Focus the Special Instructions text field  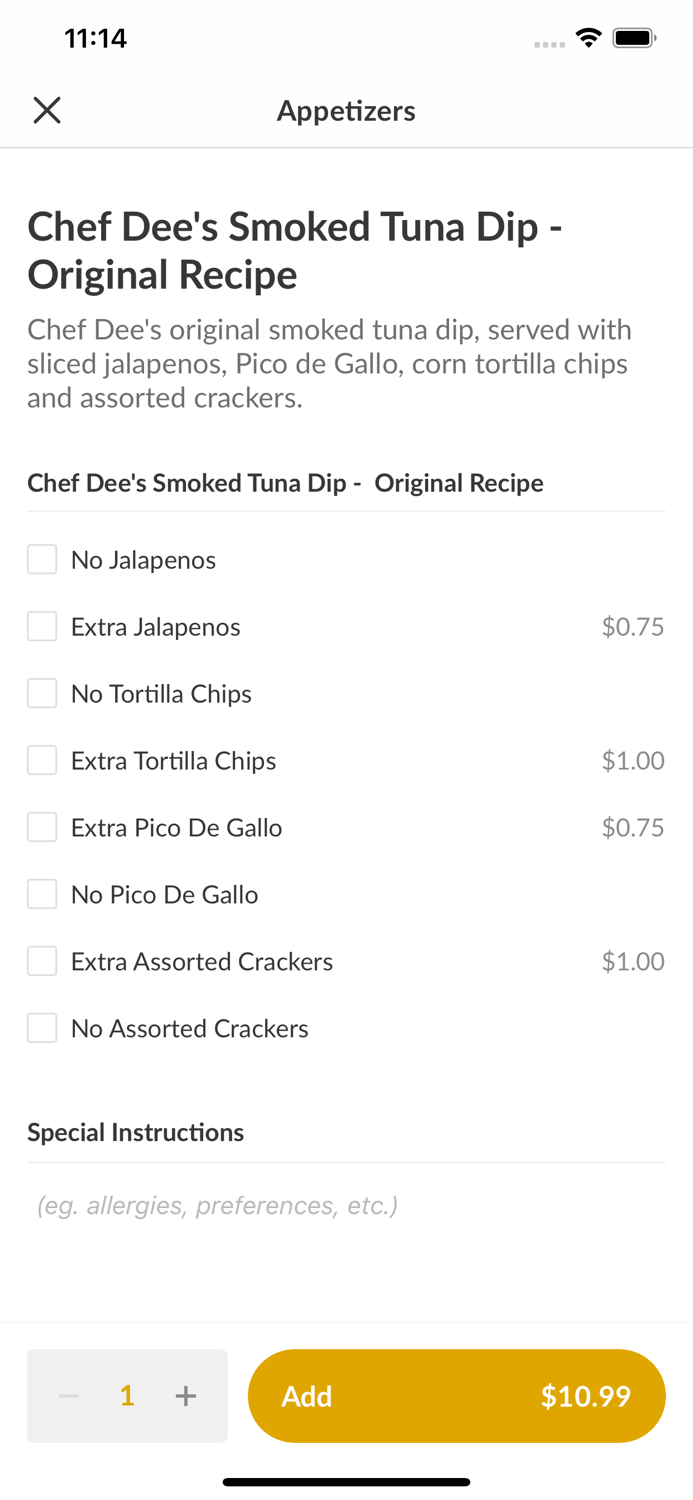coord(346,1206)
